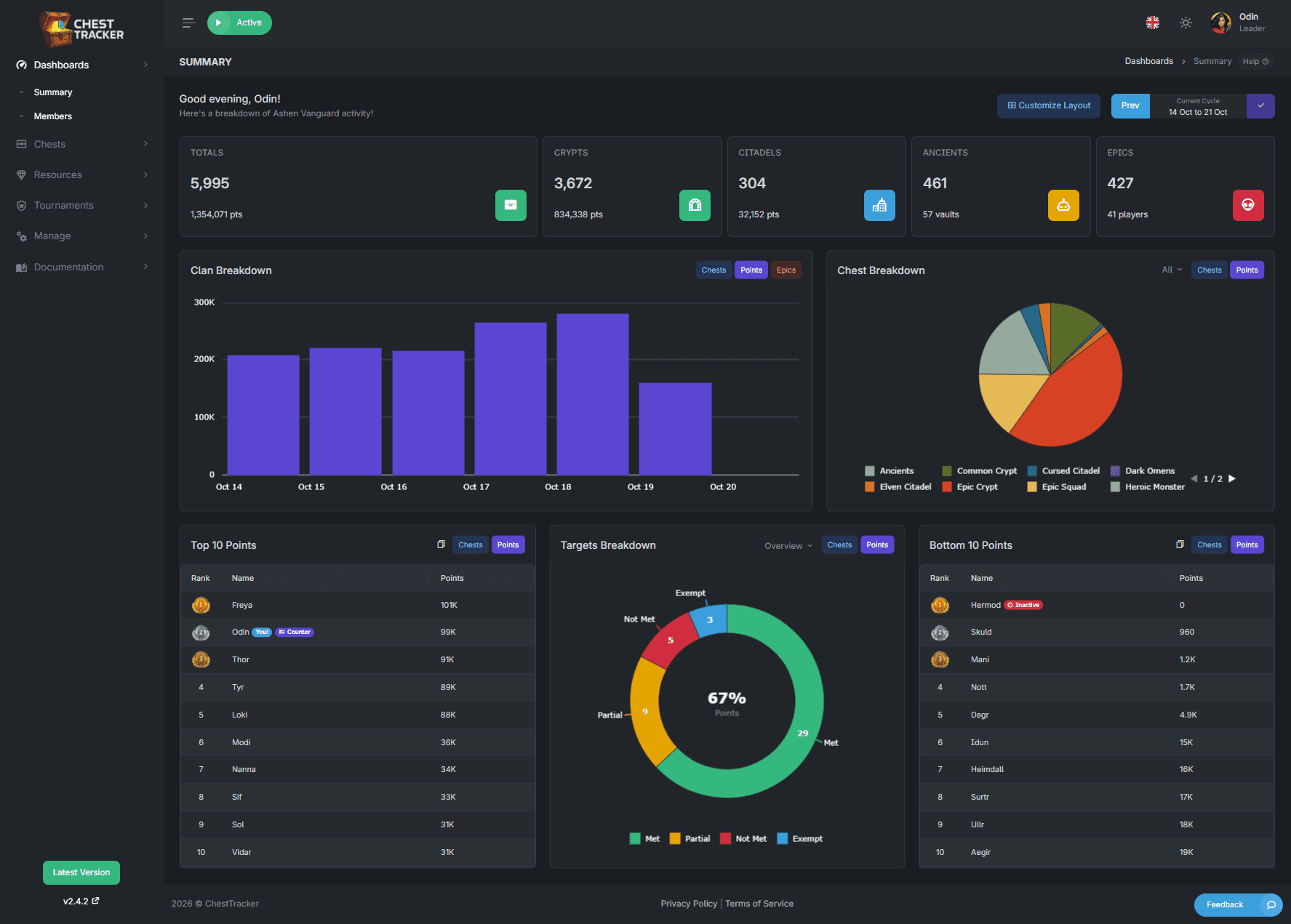
Task: Open the Overview dropdown in Targets Breakdown
Action: click(x=788, y=546)
